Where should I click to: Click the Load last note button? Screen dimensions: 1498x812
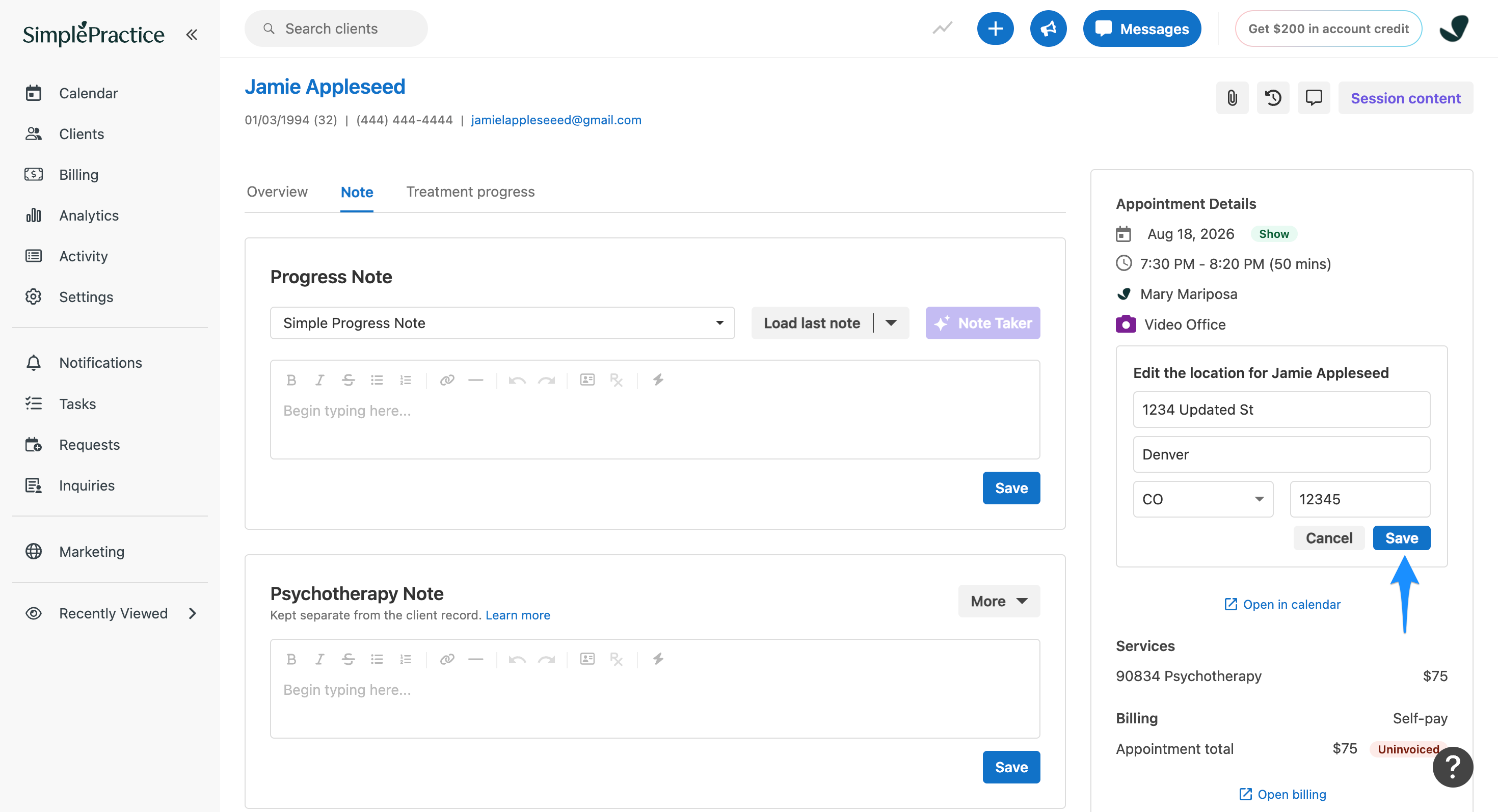coord(812,323)
